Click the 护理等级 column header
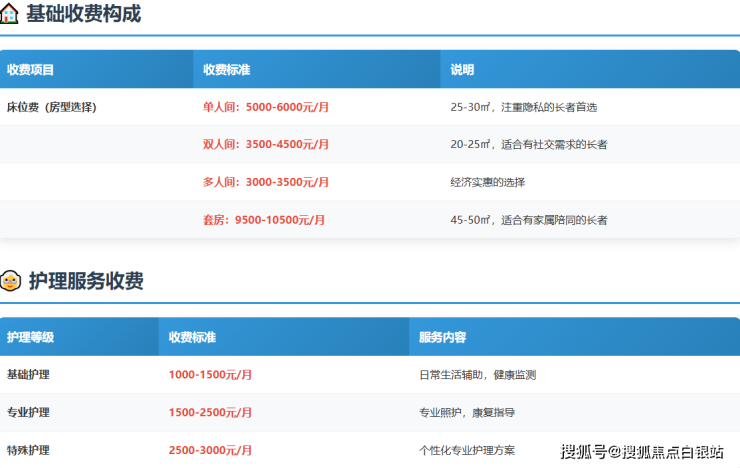 [31, 337]
